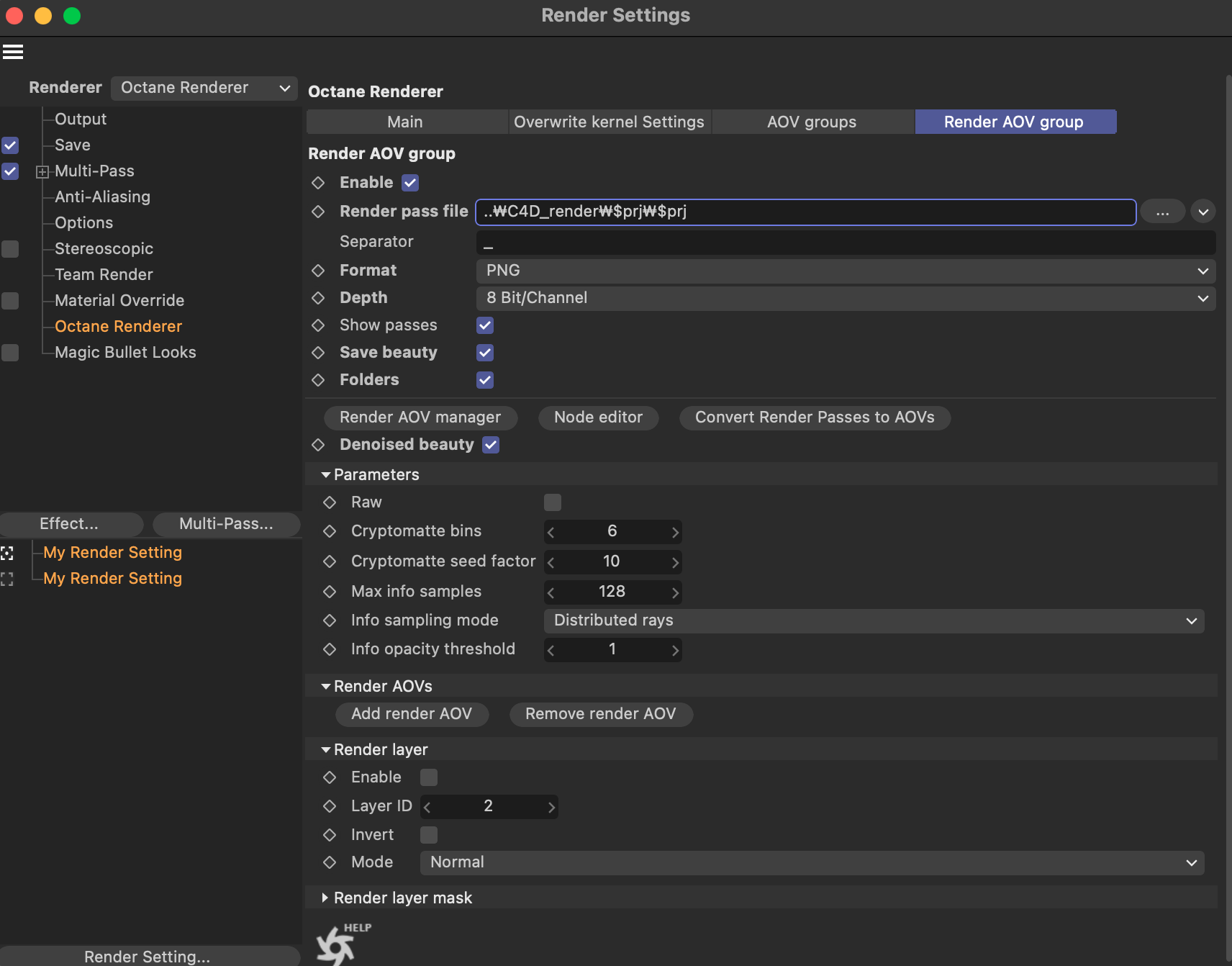1232x966 pixels.
Task: Select Anti-Aliasing in the settings tree
Action: coord(103,197)
